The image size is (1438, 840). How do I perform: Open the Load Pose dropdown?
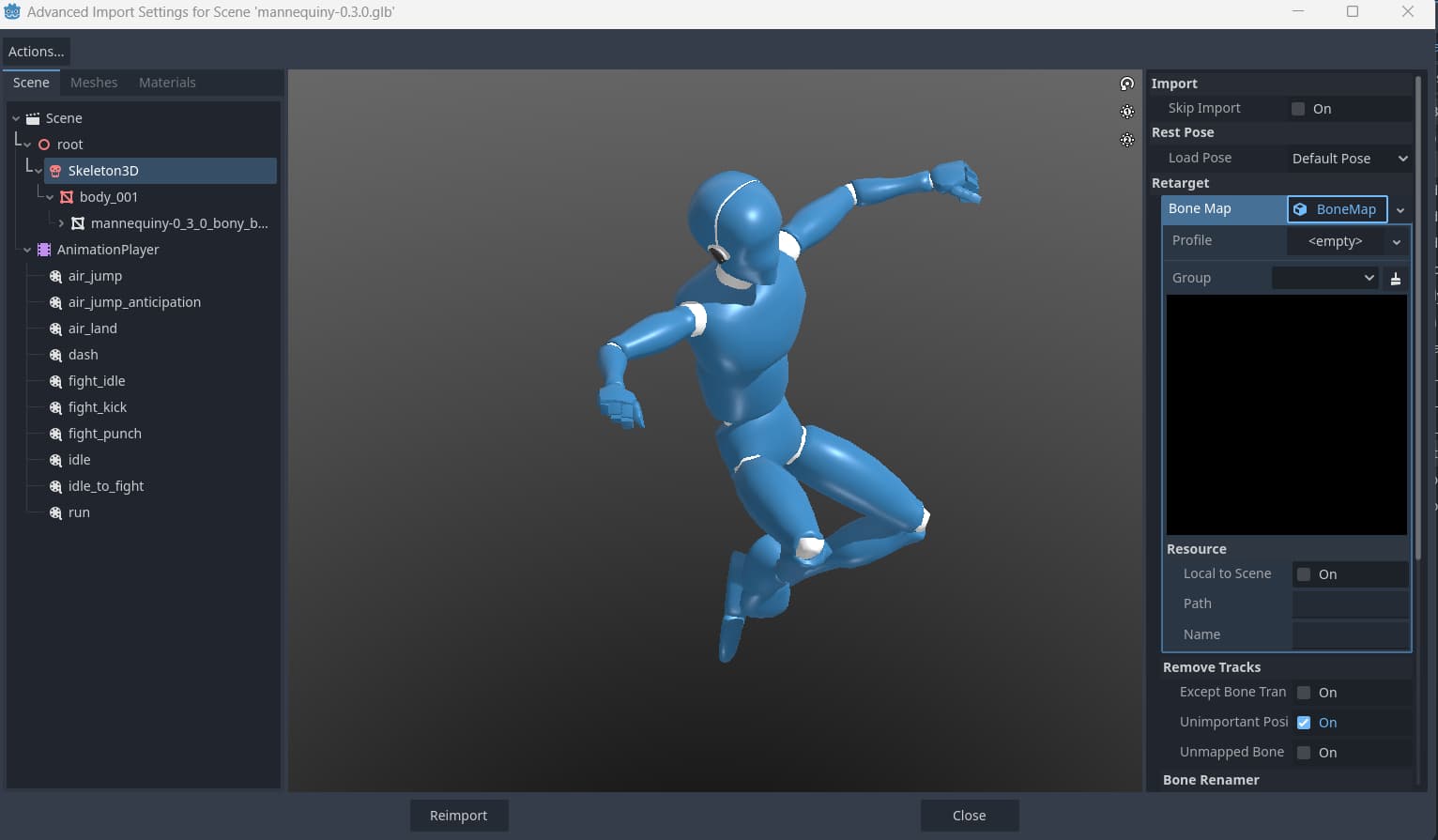(1349, 159)
